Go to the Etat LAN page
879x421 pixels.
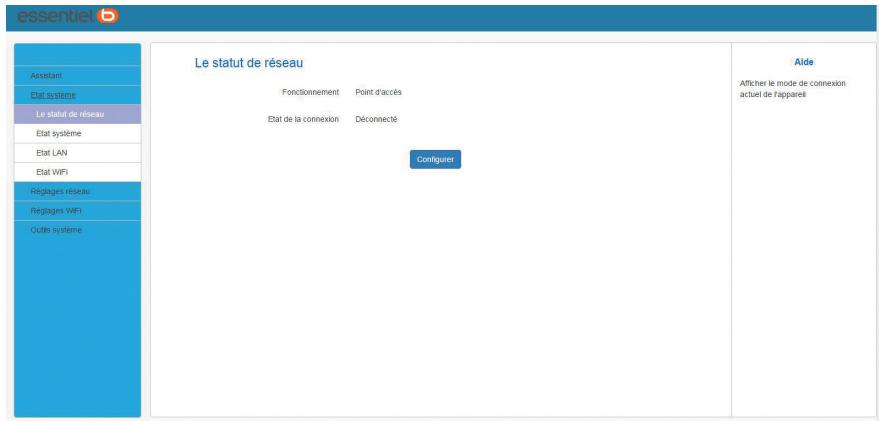52,152
